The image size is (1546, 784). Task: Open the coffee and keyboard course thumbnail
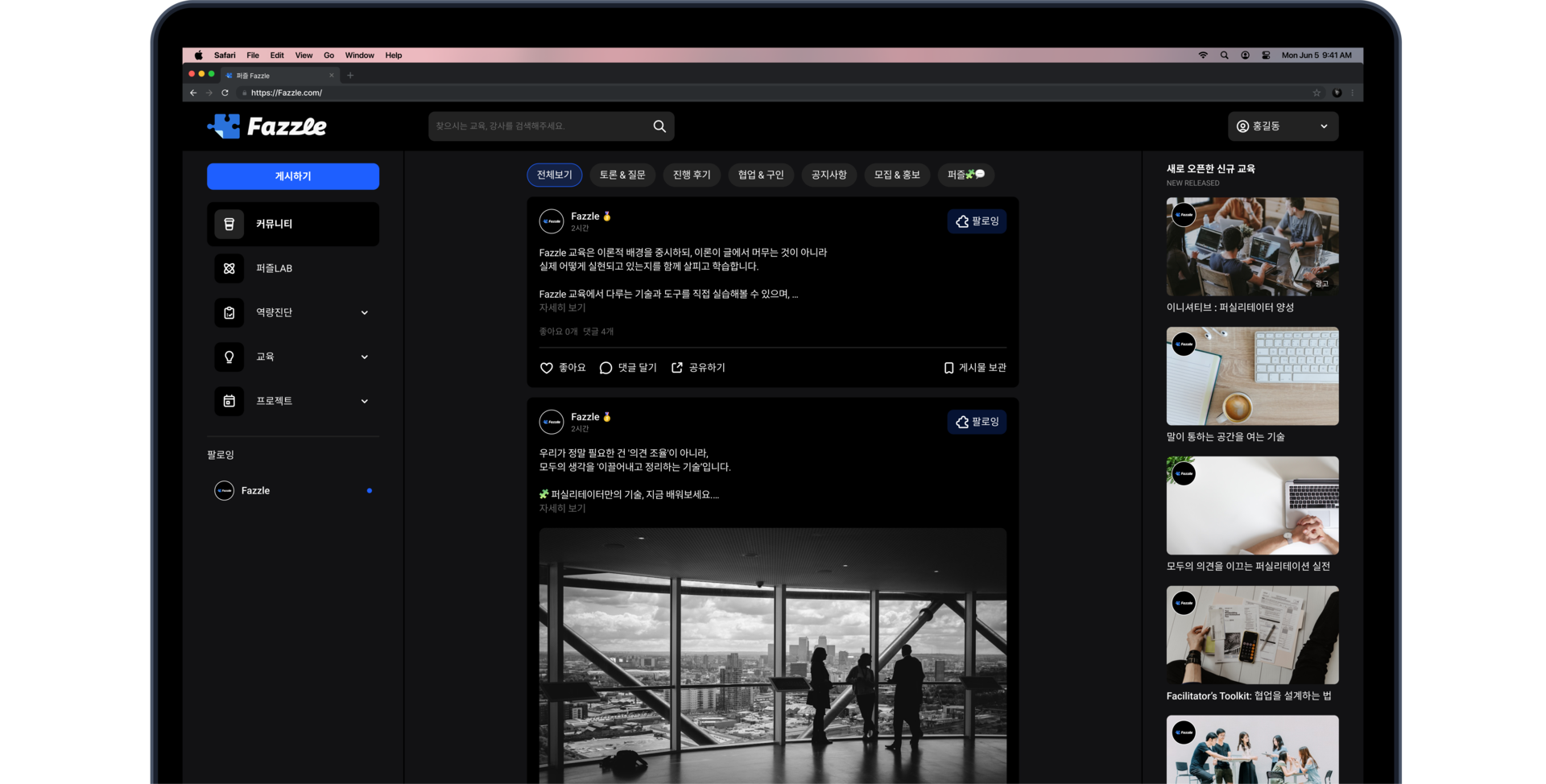[x=1252, y=376]
